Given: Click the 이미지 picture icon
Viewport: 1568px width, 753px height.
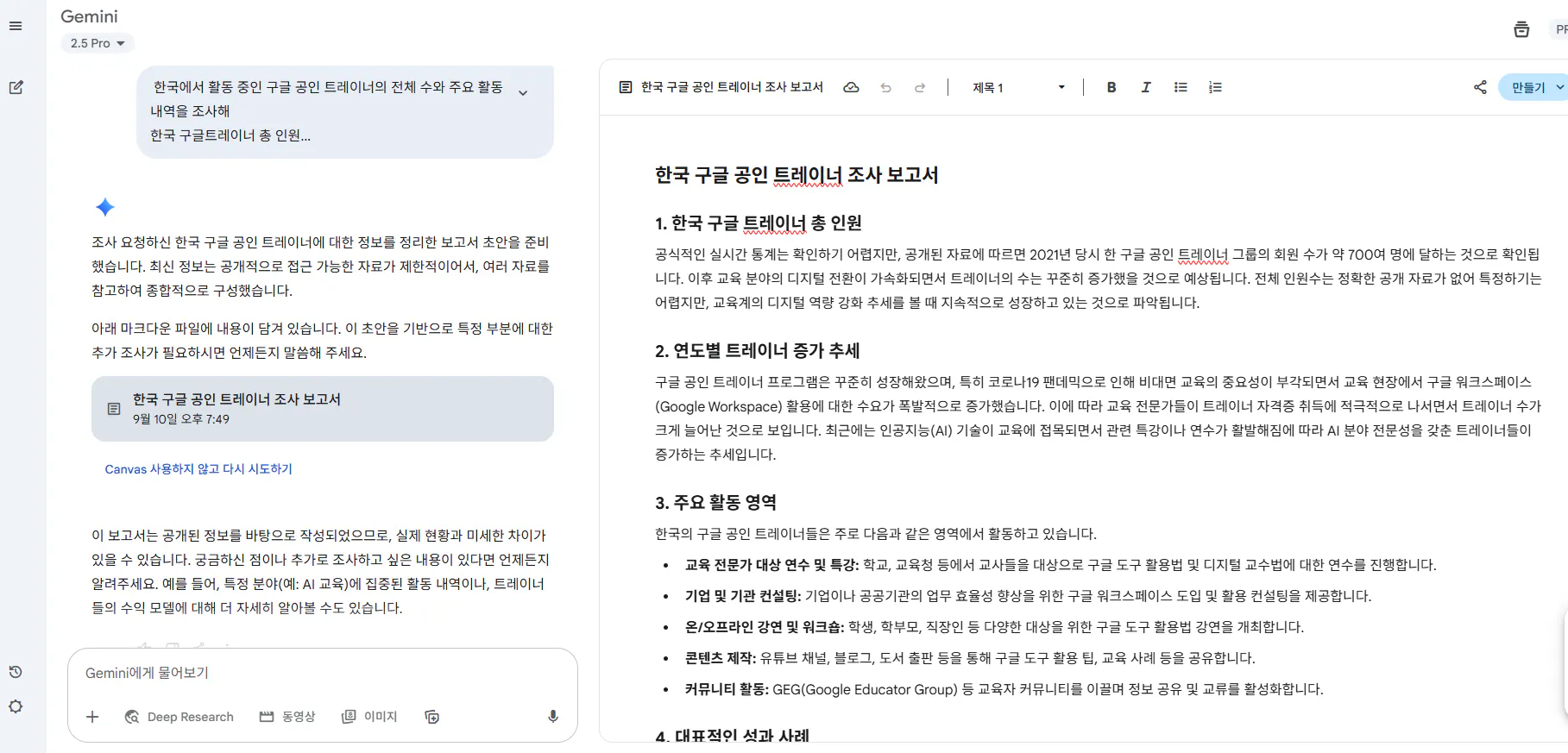Looking at the screenshot, I should click(349, 717).
